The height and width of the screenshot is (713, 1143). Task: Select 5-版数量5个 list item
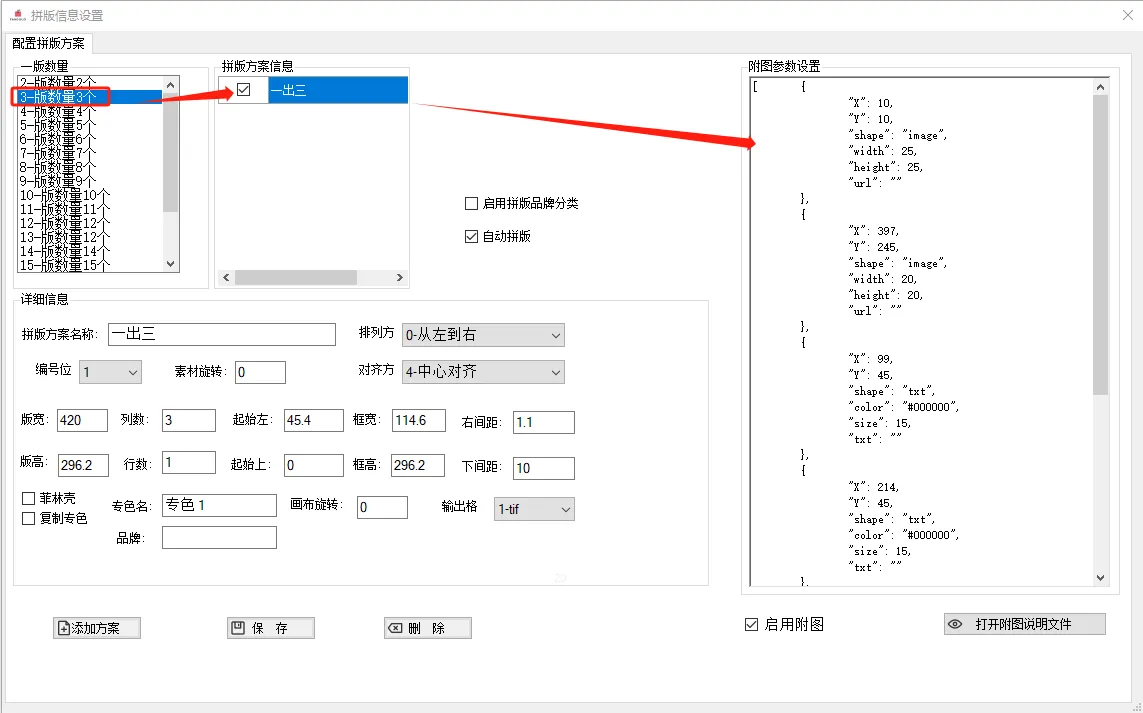90,125
